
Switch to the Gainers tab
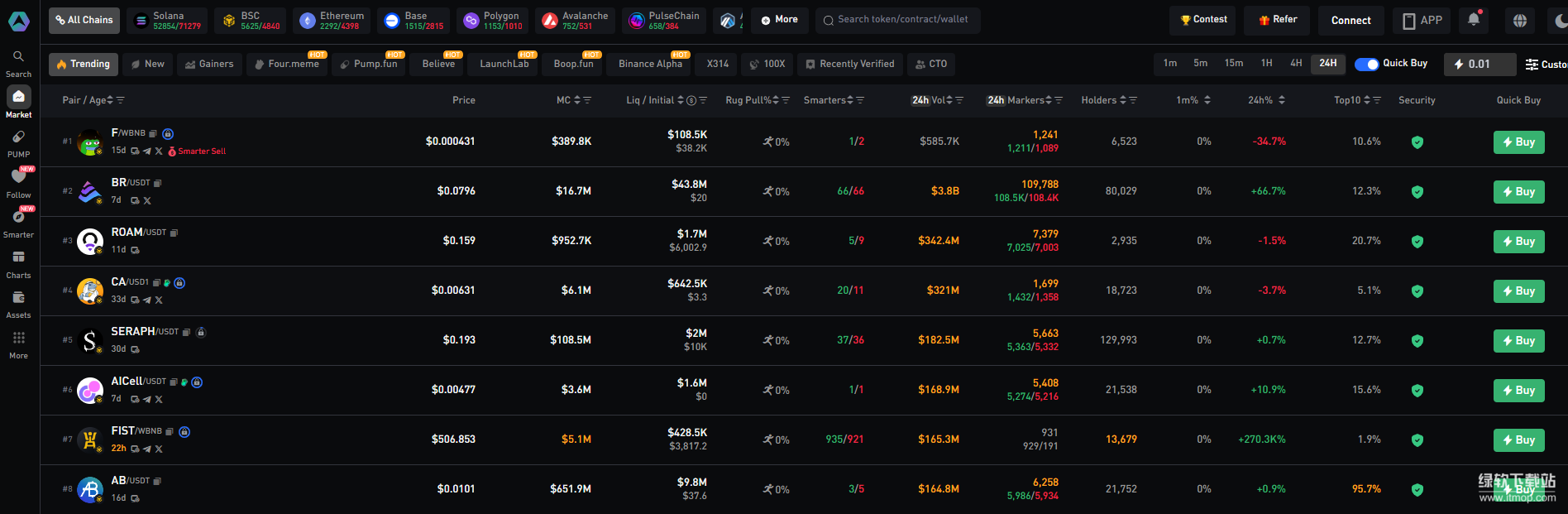(209, 64)
